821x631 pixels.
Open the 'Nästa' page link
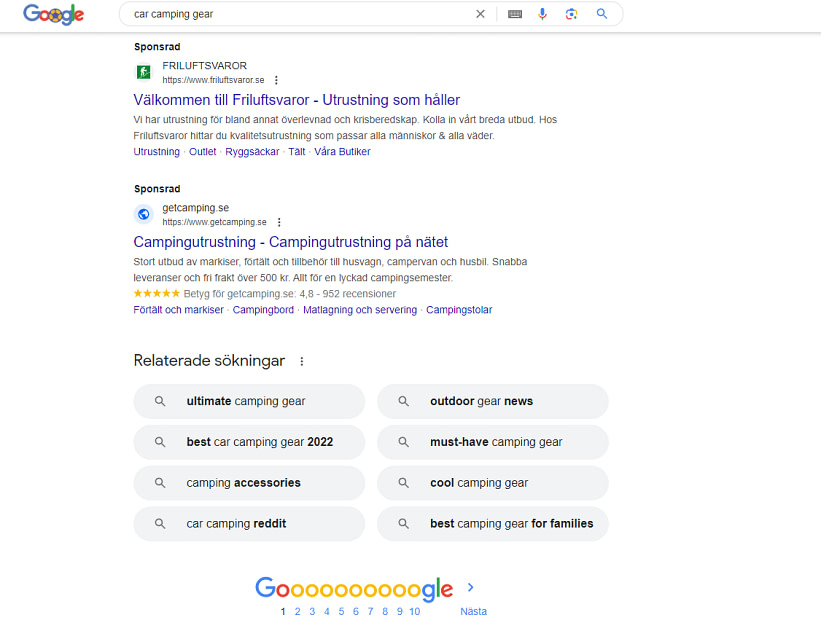[x=472, y=611]
